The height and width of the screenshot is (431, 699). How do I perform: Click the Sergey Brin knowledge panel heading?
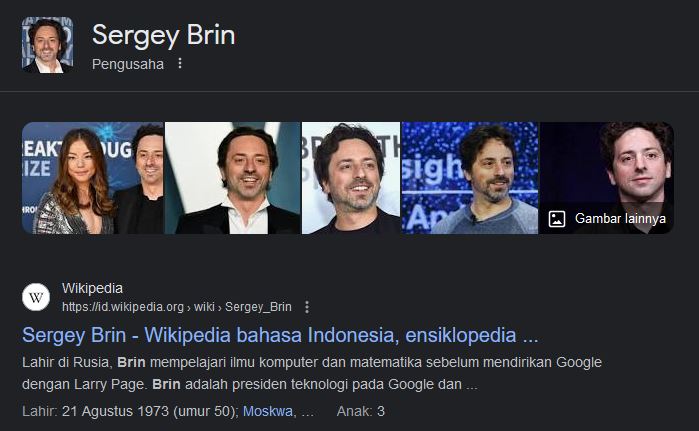tap(164, 35)
